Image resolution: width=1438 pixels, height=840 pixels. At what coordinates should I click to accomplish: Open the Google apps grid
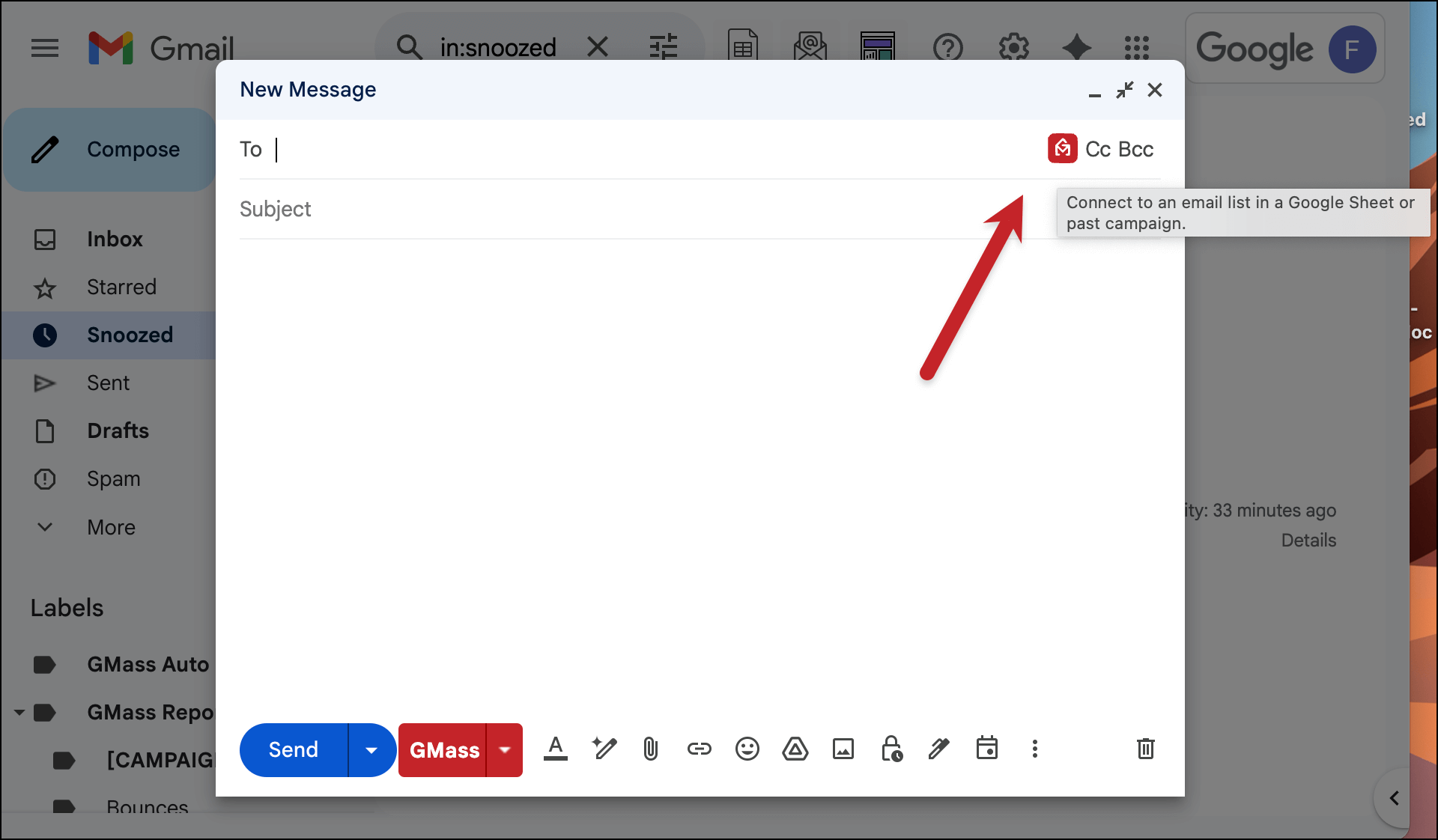click(x=1137, y=49)
